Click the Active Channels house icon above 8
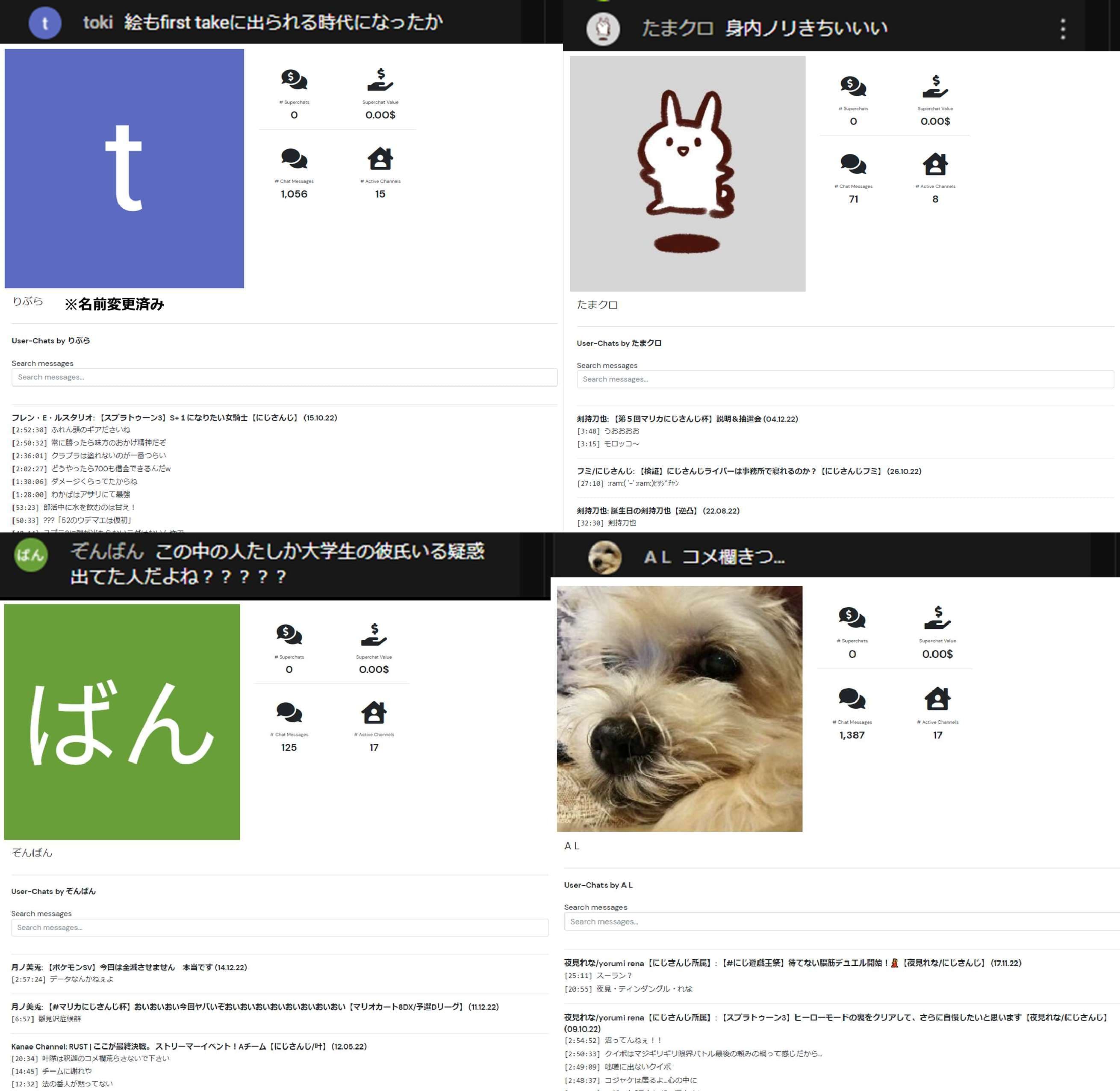This screenshot has width=1120, height=1091. (x=935, y=165)
